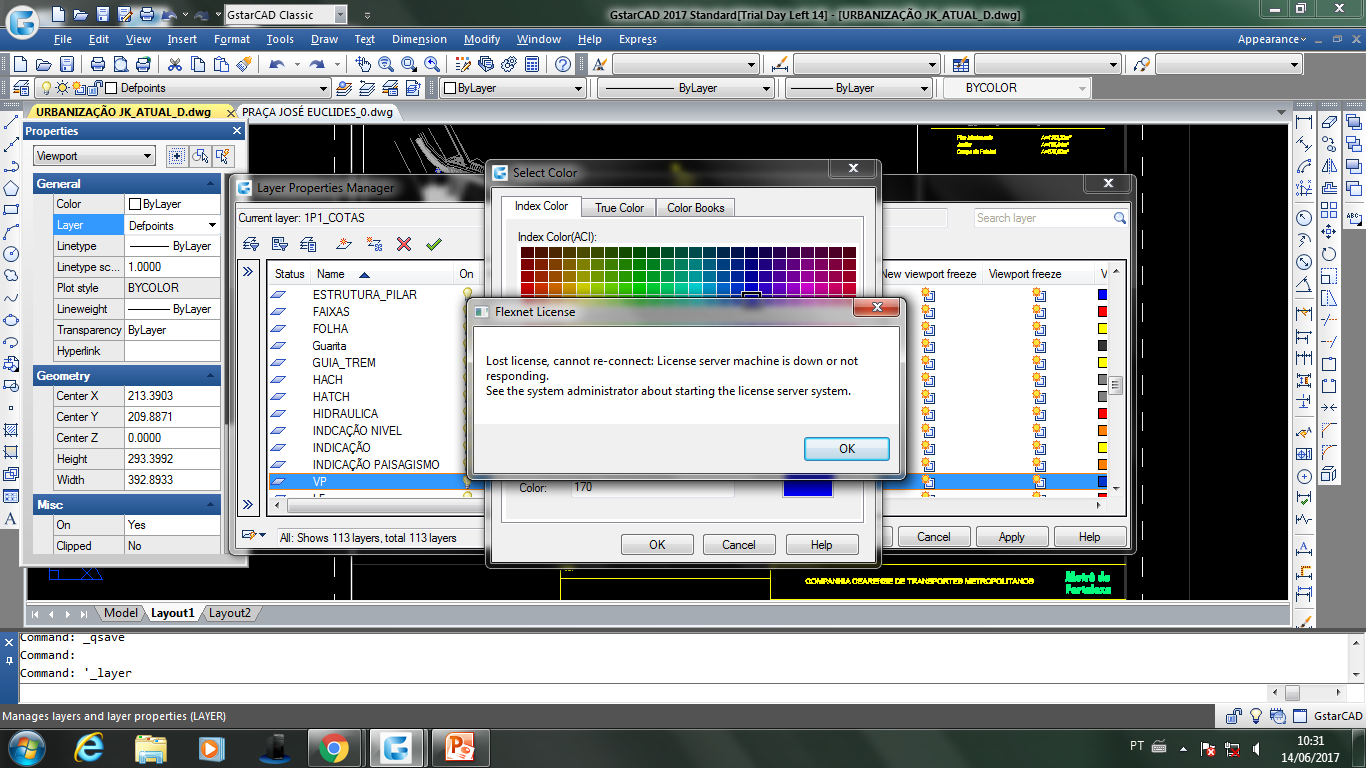Screen dimensions: 1366x768
Task: Click Delete Layer red X icon
Action: (x=404, y=244)
